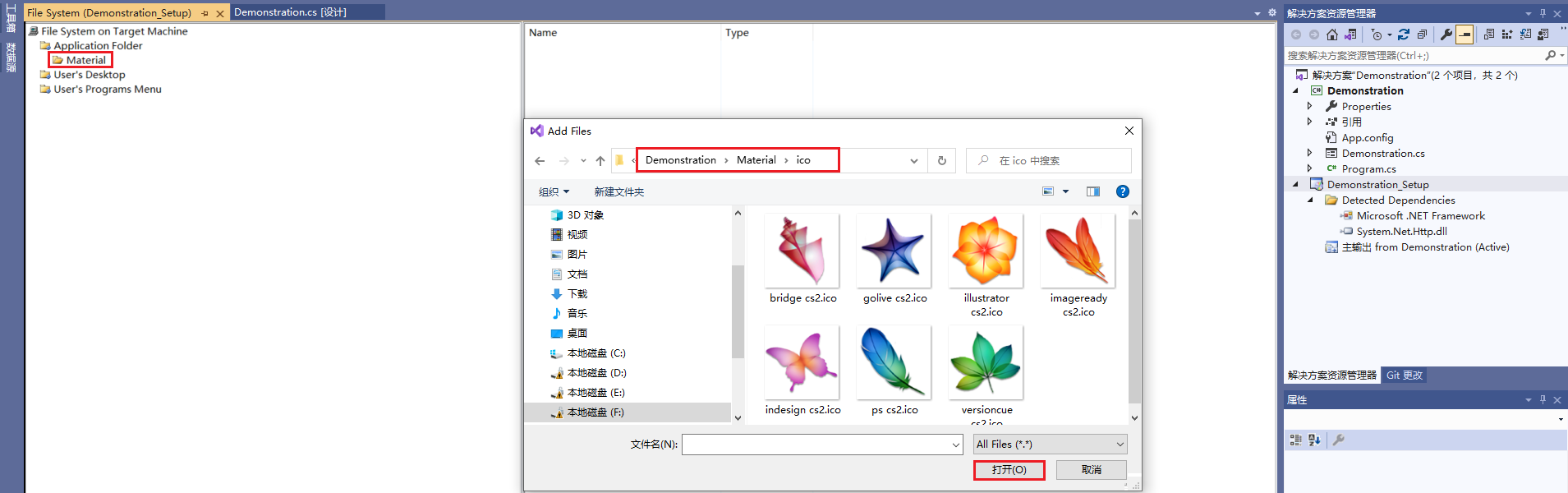Open document tab options gear icon
This screenshot has height=493, width=1568.
tap(1272, 13)
